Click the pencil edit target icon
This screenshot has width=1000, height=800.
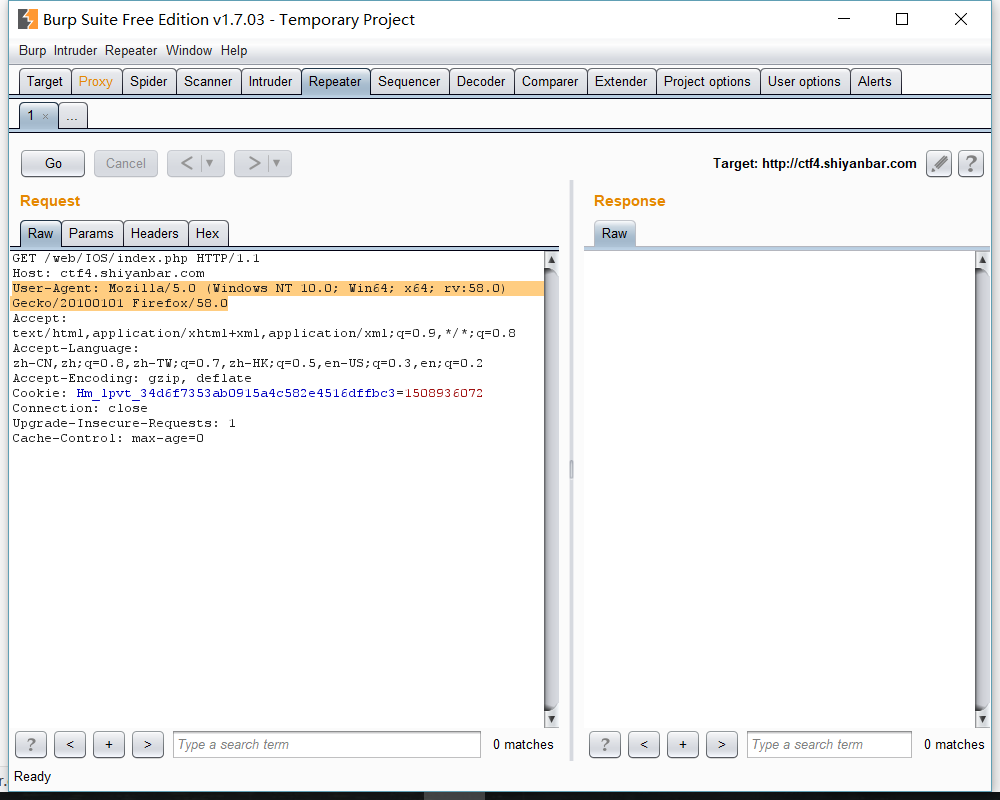coord(938,164)
